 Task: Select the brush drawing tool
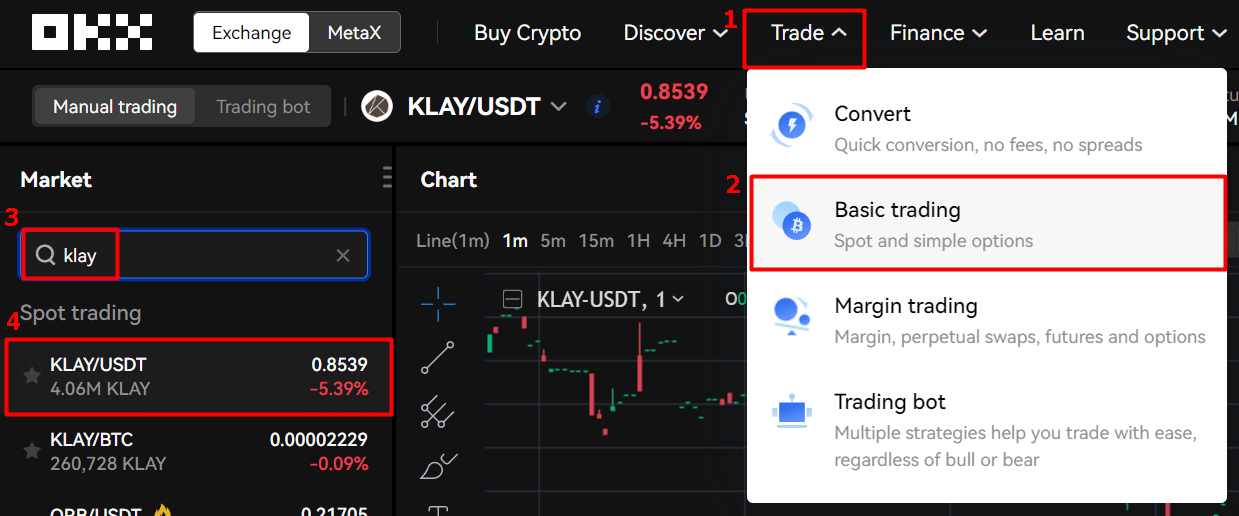(x=438, y=465)
